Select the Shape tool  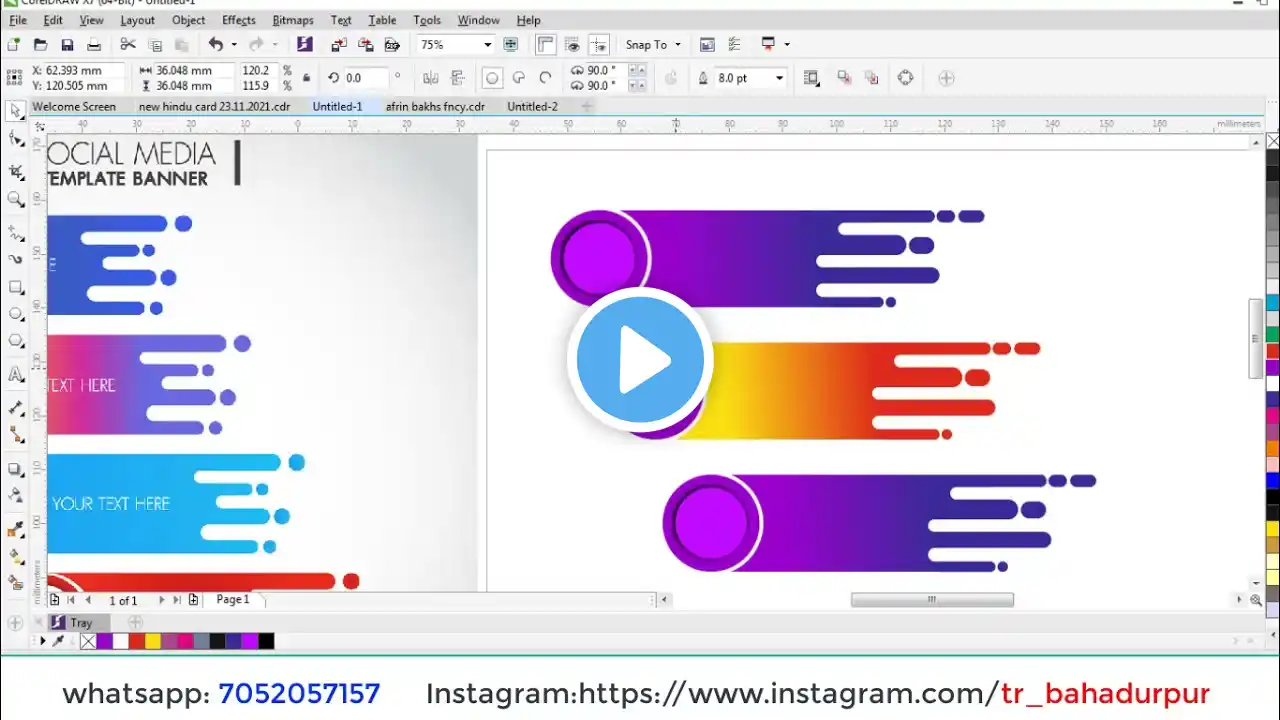coord(15,139)
